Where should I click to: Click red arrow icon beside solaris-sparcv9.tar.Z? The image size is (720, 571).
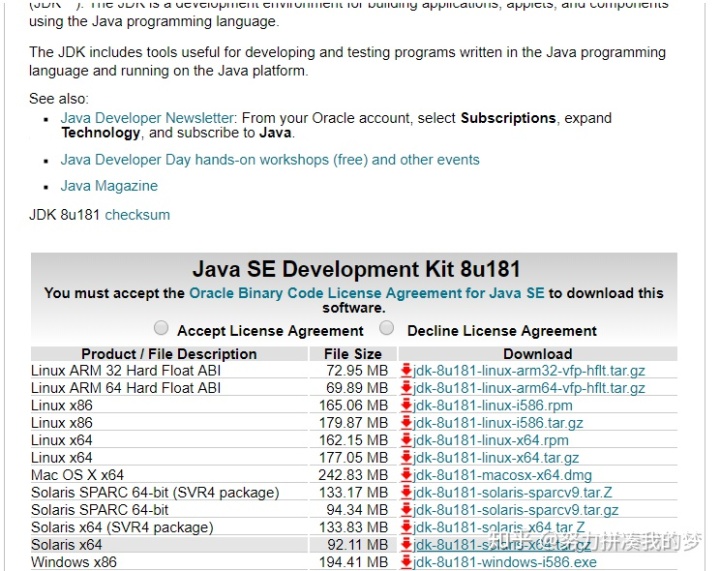406,493
